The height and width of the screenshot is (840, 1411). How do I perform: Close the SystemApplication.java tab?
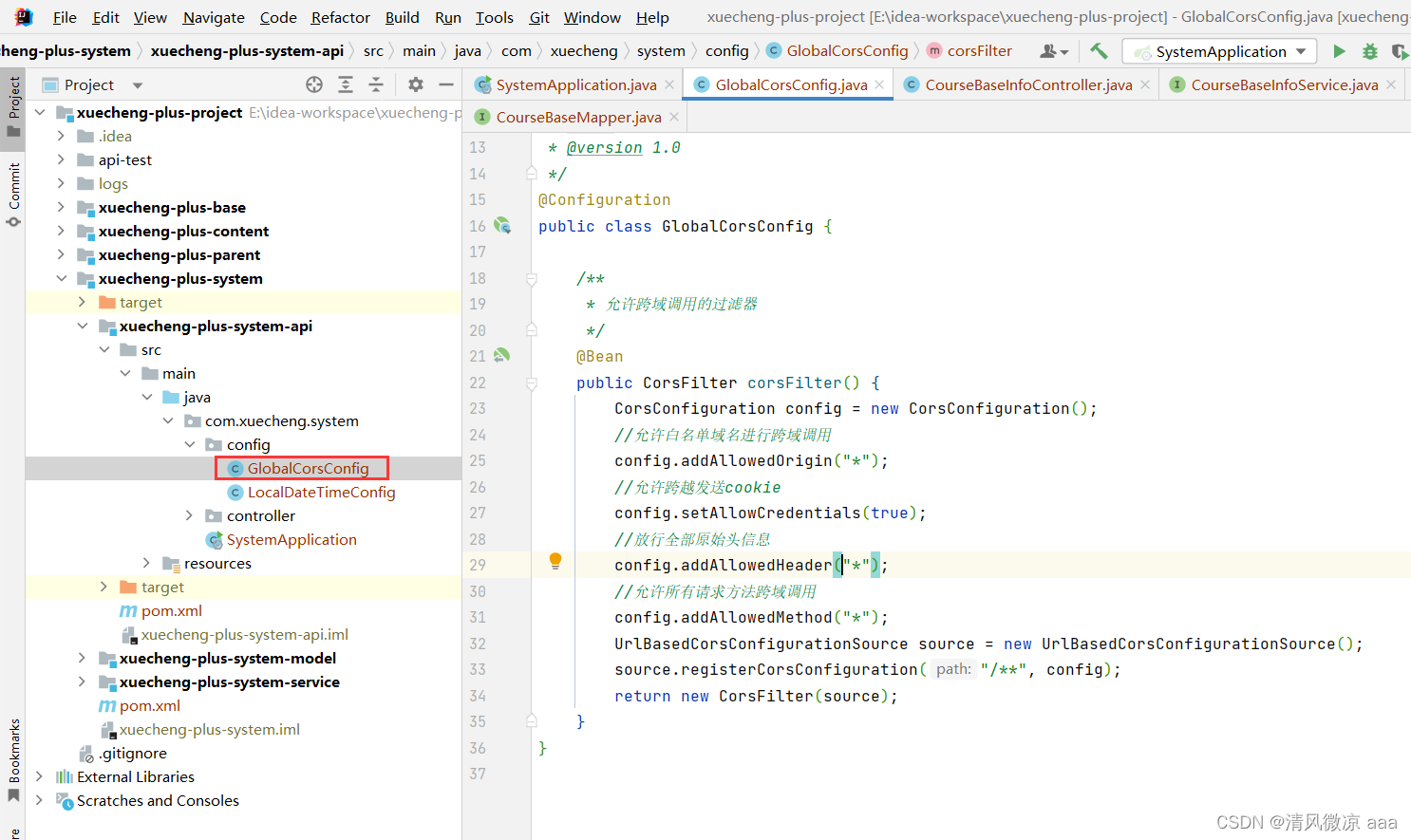[669, 84]
